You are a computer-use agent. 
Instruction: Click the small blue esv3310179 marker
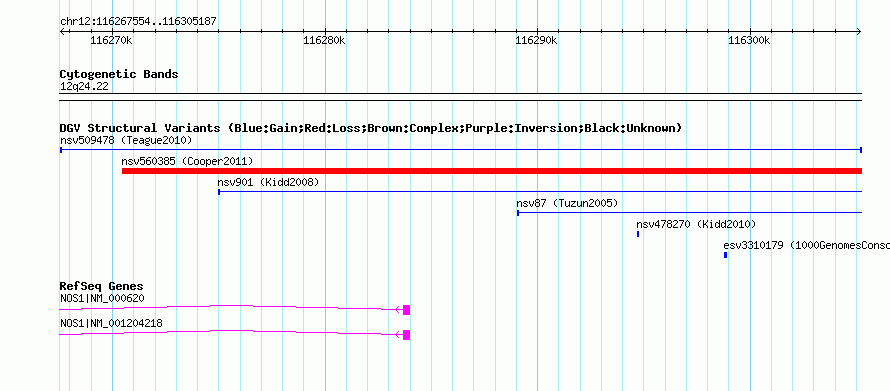[x=725, y=255]
